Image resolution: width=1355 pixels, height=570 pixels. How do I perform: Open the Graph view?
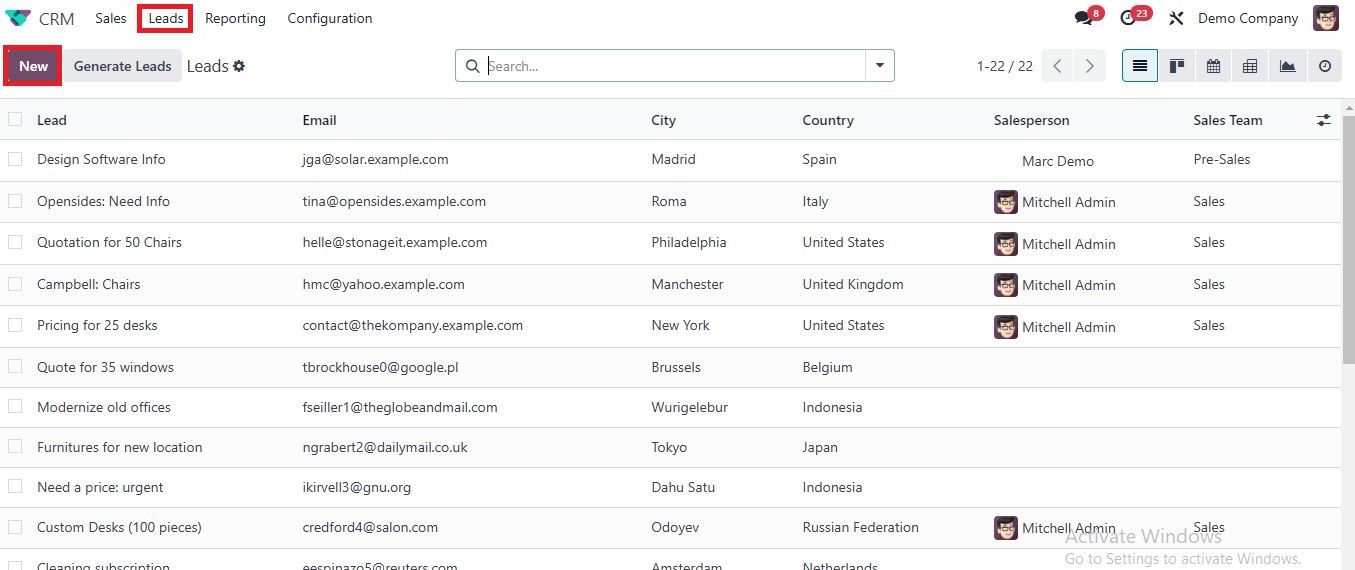pyautogui.click(x=1287, y=66)
